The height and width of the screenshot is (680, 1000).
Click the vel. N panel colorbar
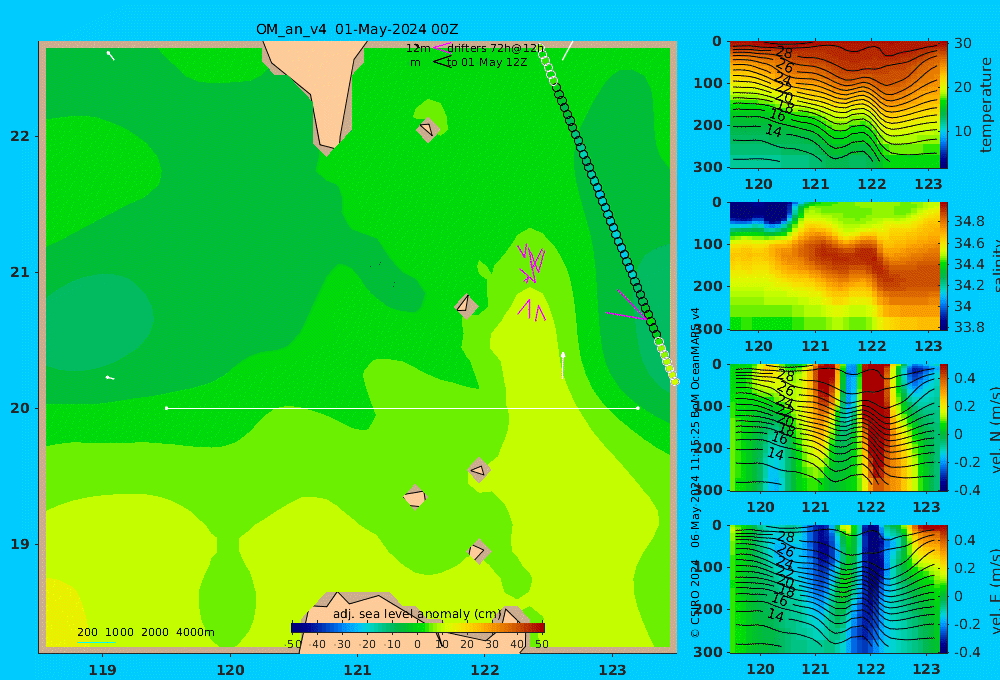pos(944,427)
